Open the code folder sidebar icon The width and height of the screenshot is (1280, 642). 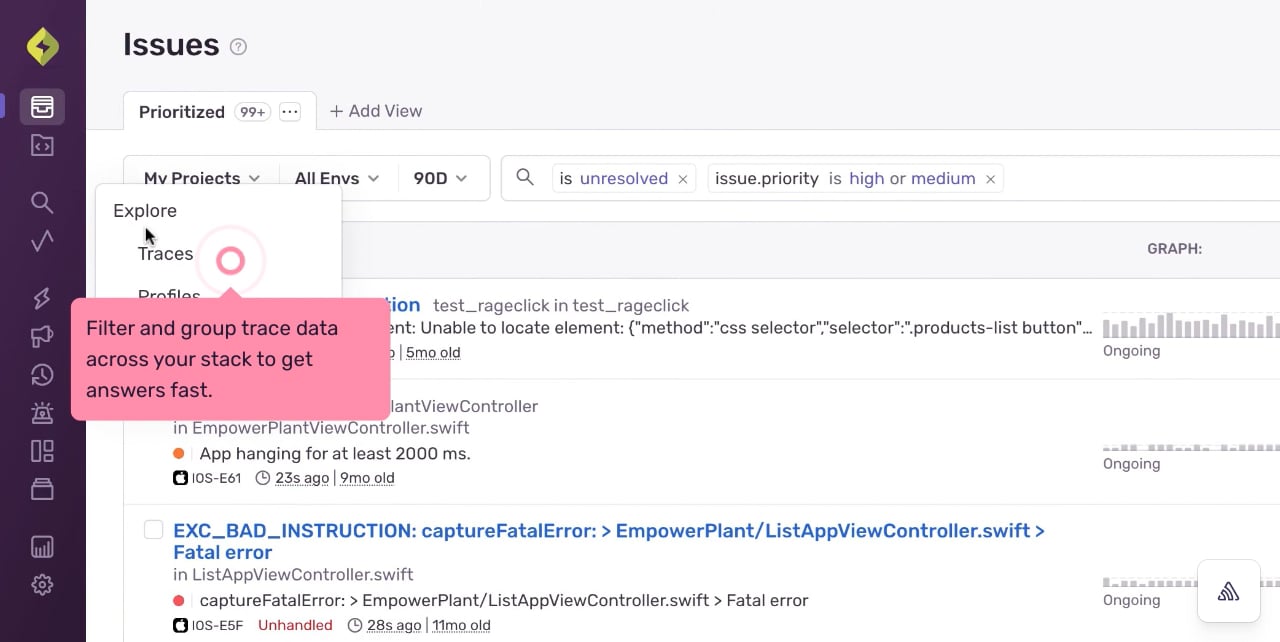(42, 146)
